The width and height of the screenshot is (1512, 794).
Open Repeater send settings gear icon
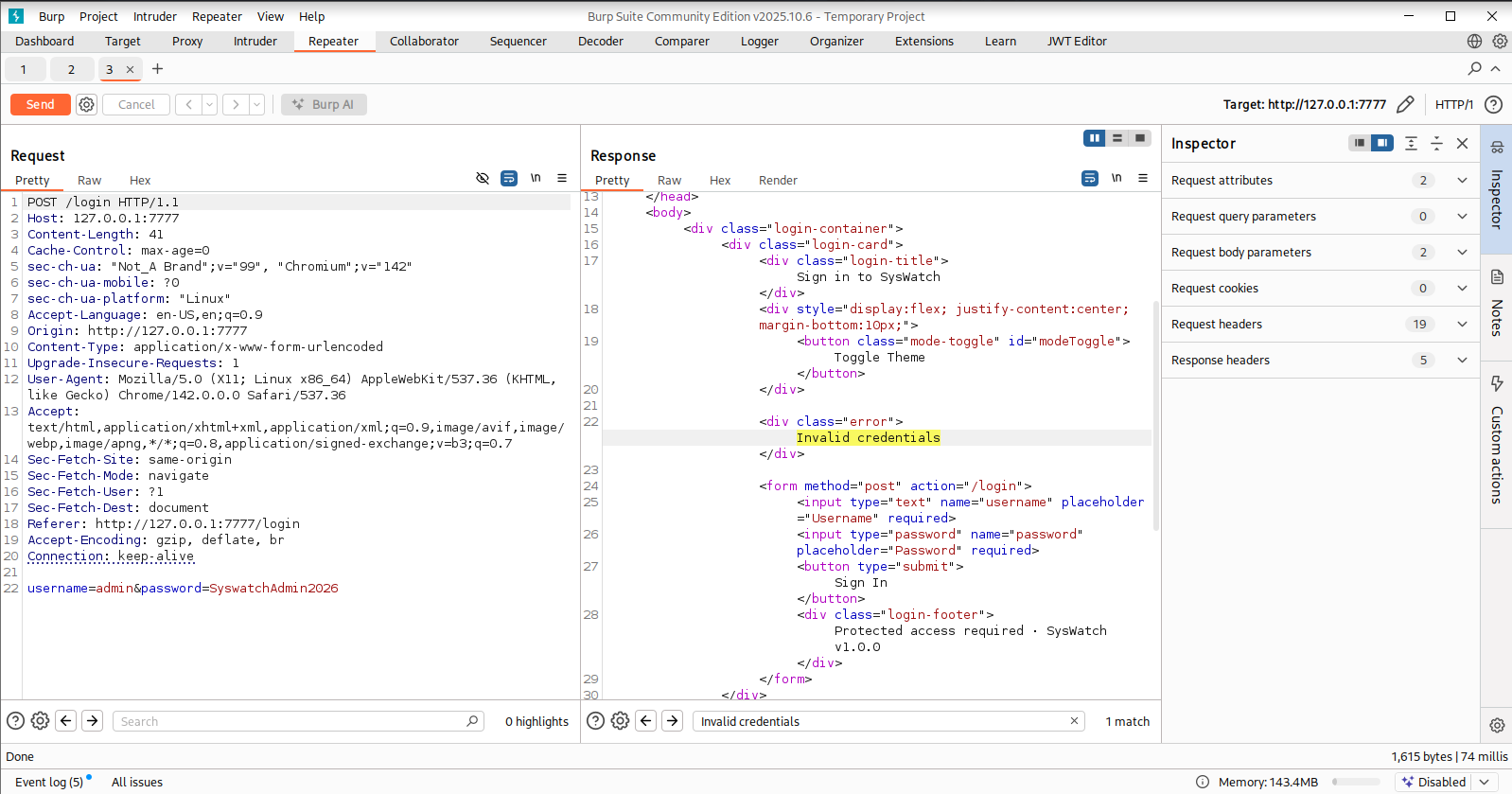pos(86,104)
